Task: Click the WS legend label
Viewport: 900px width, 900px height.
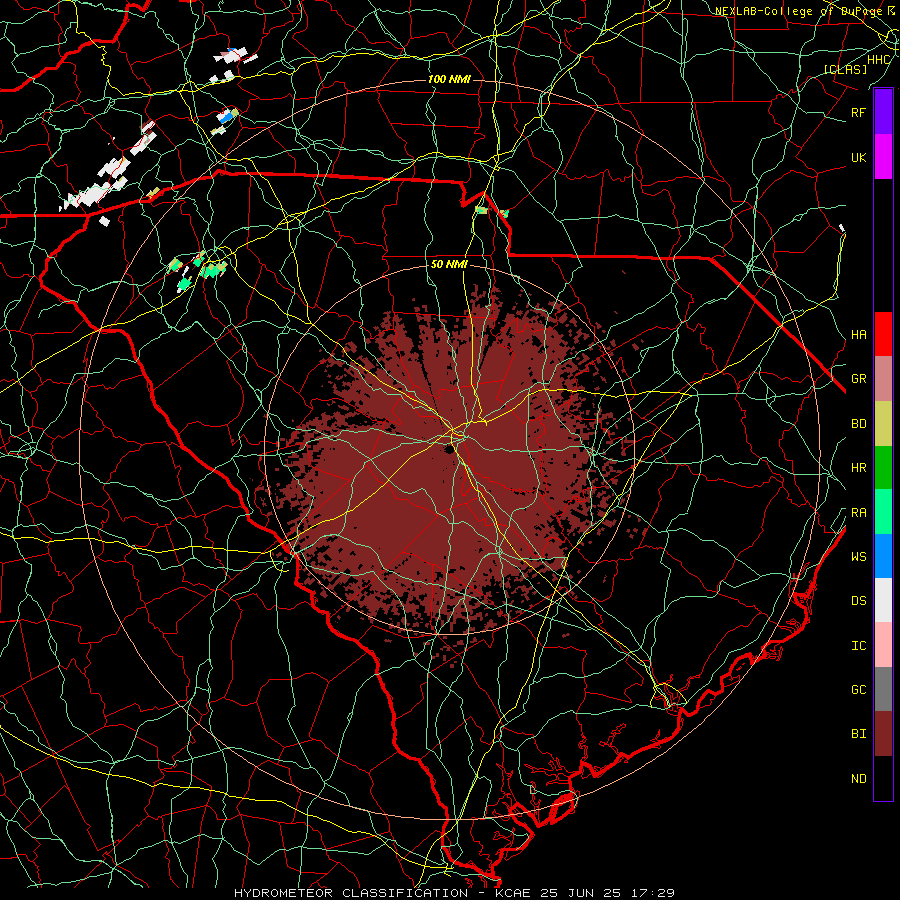Action: [858, 556]
